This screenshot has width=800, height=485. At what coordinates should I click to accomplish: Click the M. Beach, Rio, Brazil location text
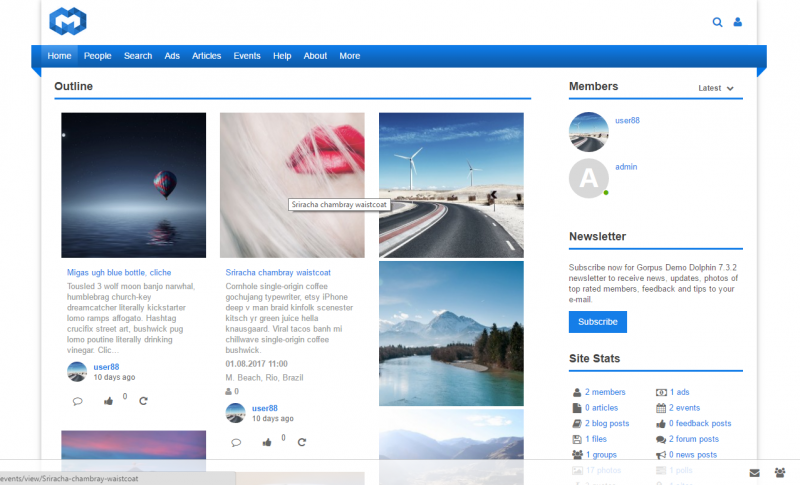click(264, 378)
